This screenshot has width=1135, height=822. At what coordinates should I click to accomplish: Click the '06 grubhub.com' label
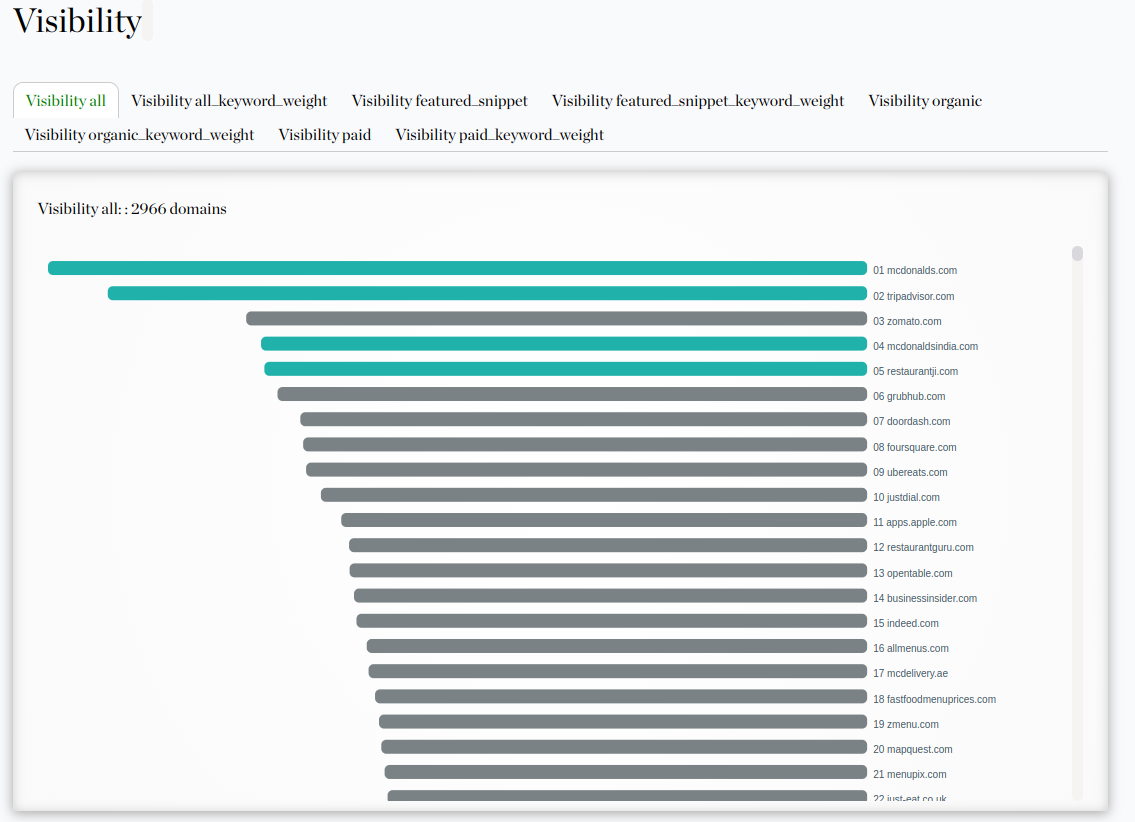909,397
